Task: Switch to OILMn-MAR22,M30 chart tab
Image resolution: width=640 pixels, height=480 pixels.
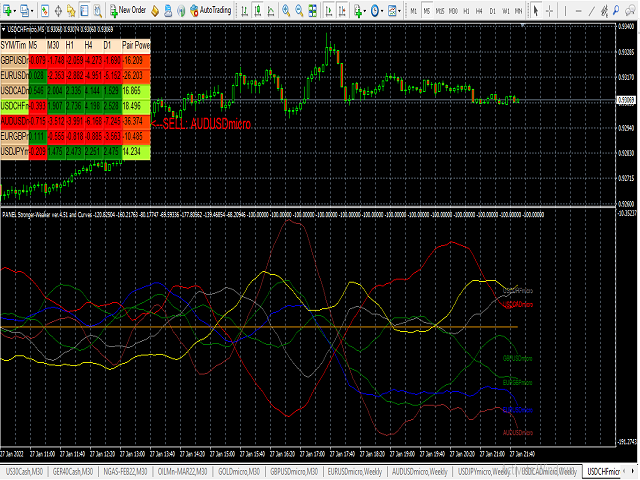Action: (182, 472)
